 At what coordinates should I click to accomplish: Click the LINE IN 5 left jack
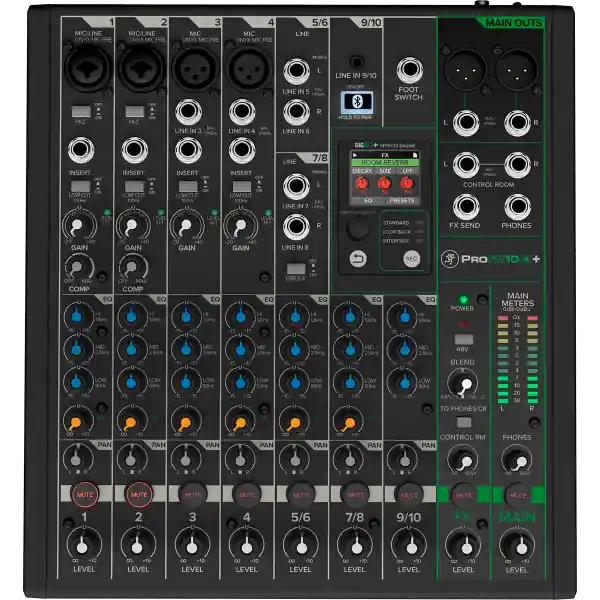(x=297, y=71)
